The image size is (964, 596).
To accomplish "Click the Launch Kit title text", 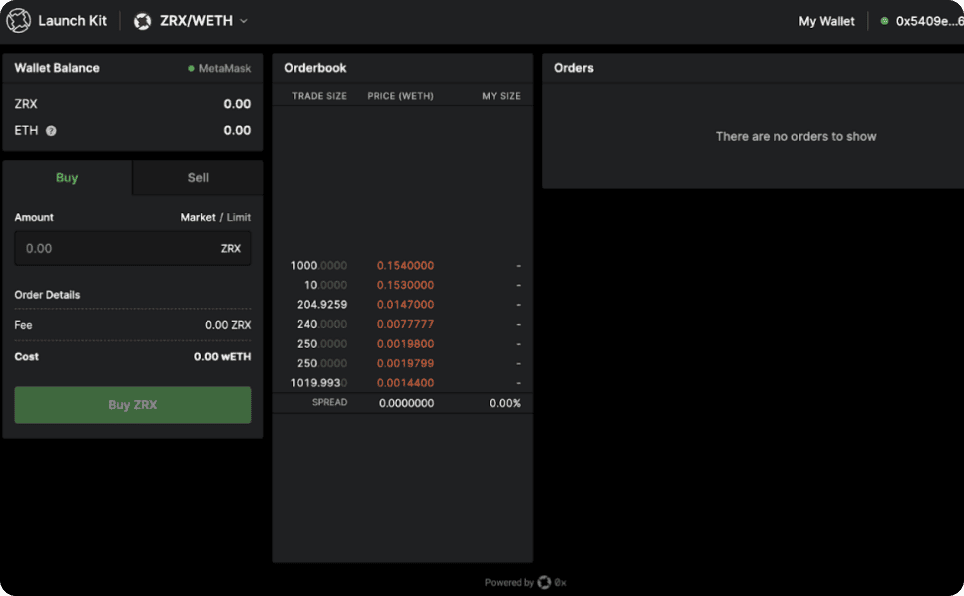I will click(x=72, y=21).
